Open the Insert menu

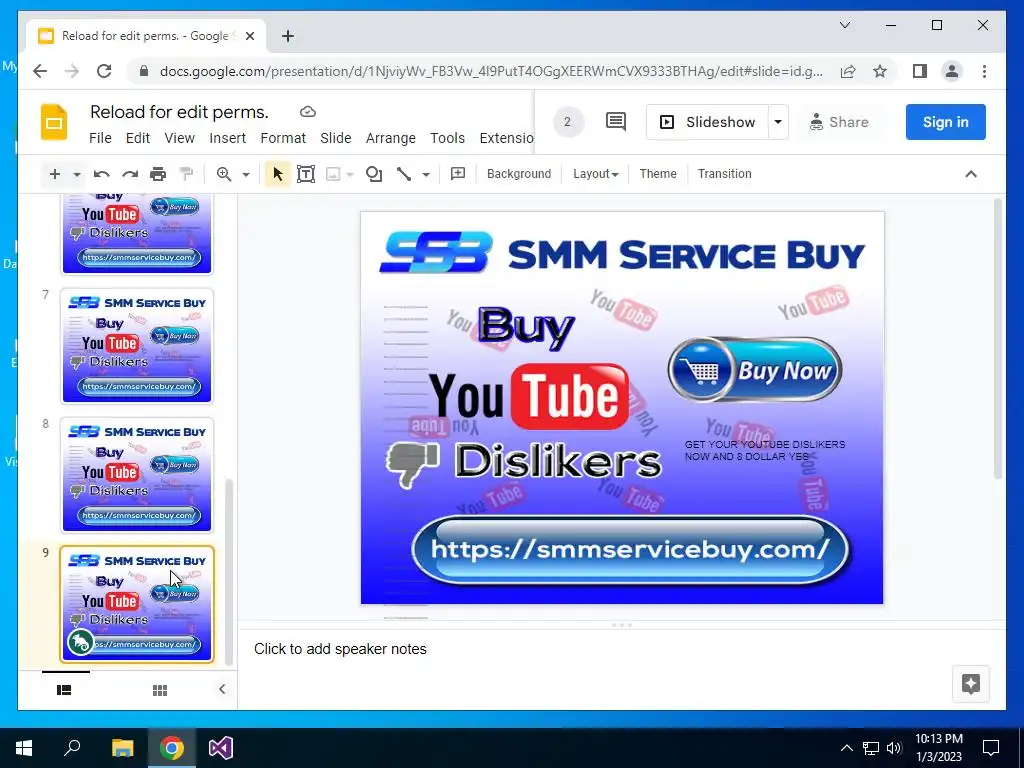coord(227,138)
